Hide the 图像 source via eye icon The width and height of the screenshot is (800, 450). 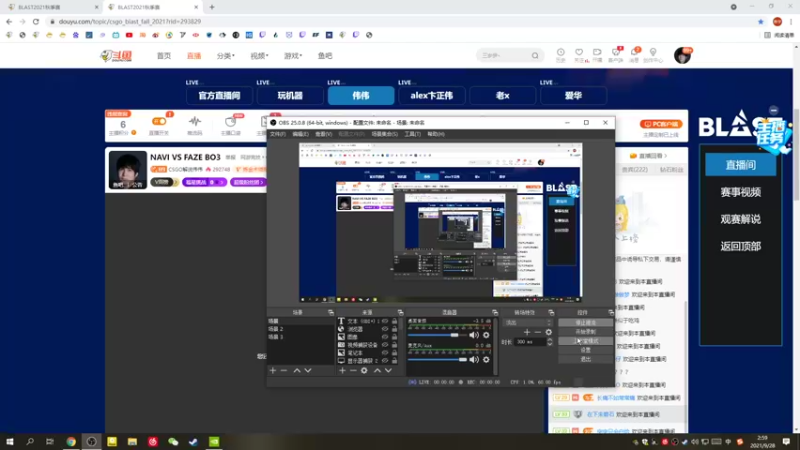[x=385, y=337]
